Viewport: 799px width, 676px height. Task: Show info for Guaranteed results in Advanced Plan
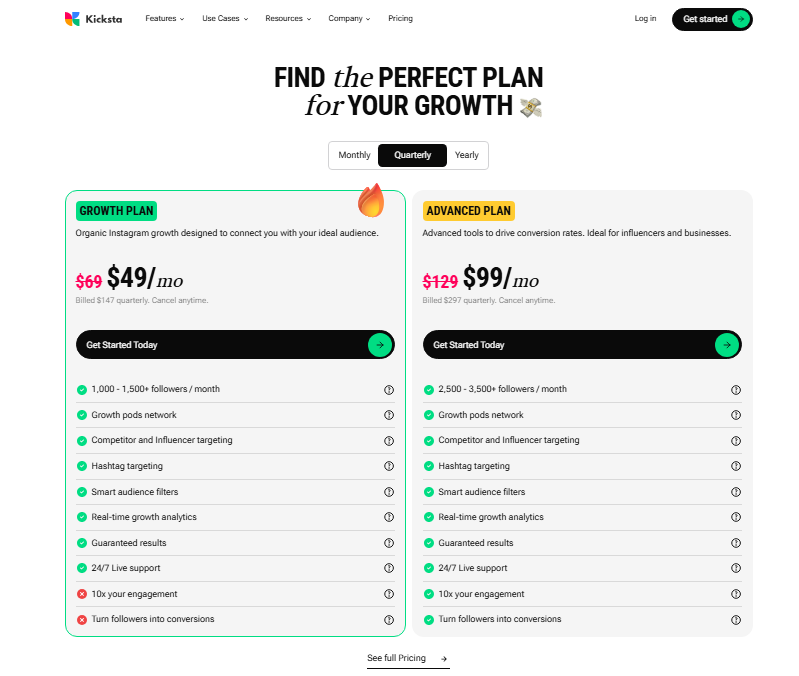(x=736, y=543)
